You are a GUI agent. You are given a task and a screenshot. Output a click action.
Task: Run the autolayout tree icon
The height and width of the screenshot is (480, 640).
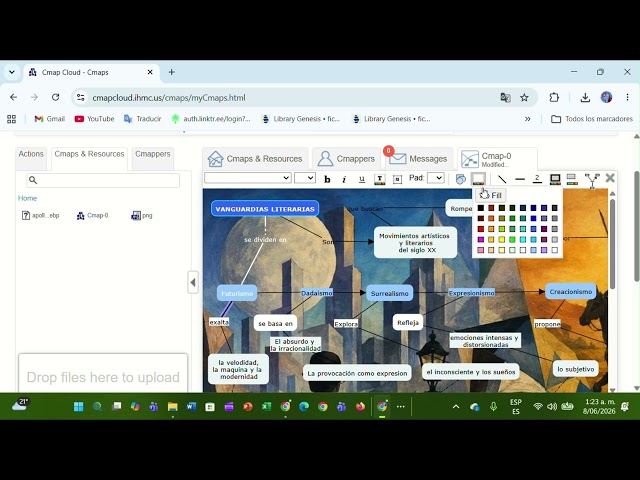[592, 180]
